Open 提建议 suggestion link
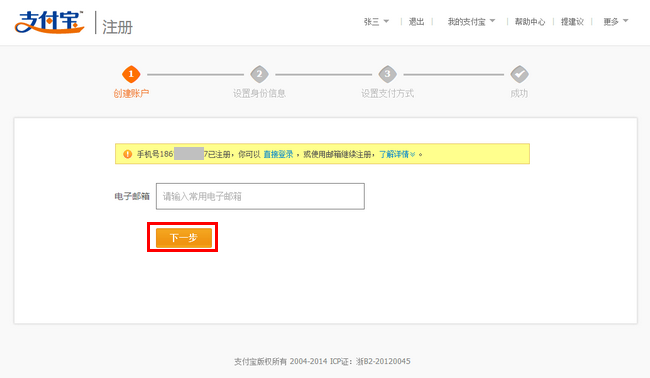Viewport: 650px width, 378px height. pyautogui.click(x=572, y=22)
